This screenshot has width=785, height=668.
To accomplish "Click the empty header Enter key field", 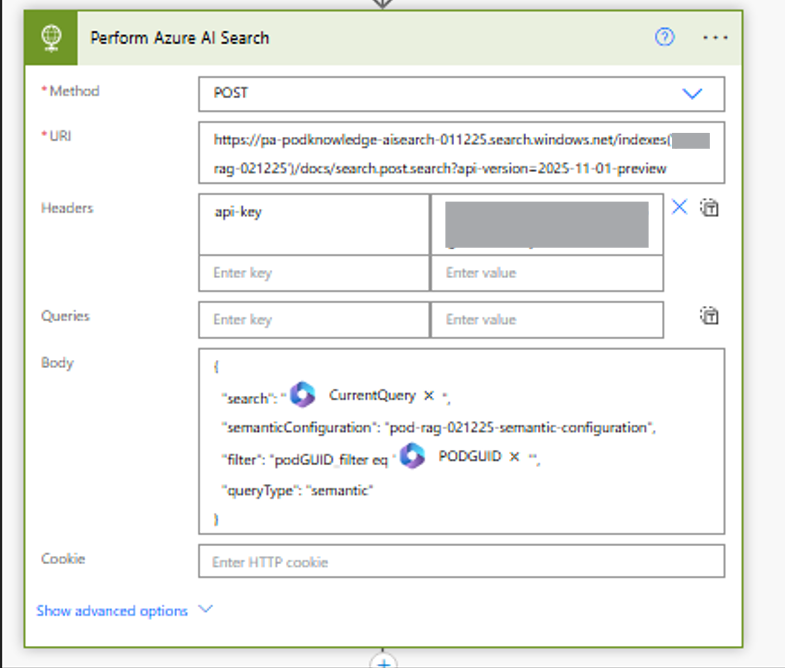I will [x=314, y=273].
